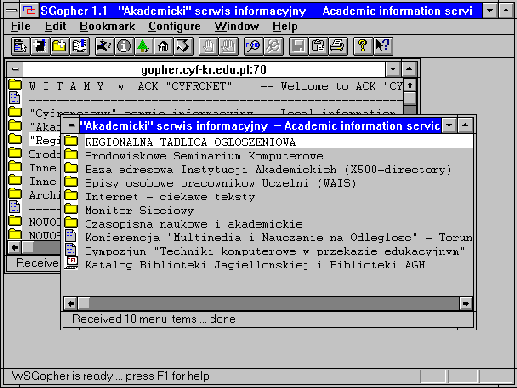517x388 pixels.
Task: Click the back arrow toolbar icon
Action: click(183, 46)
